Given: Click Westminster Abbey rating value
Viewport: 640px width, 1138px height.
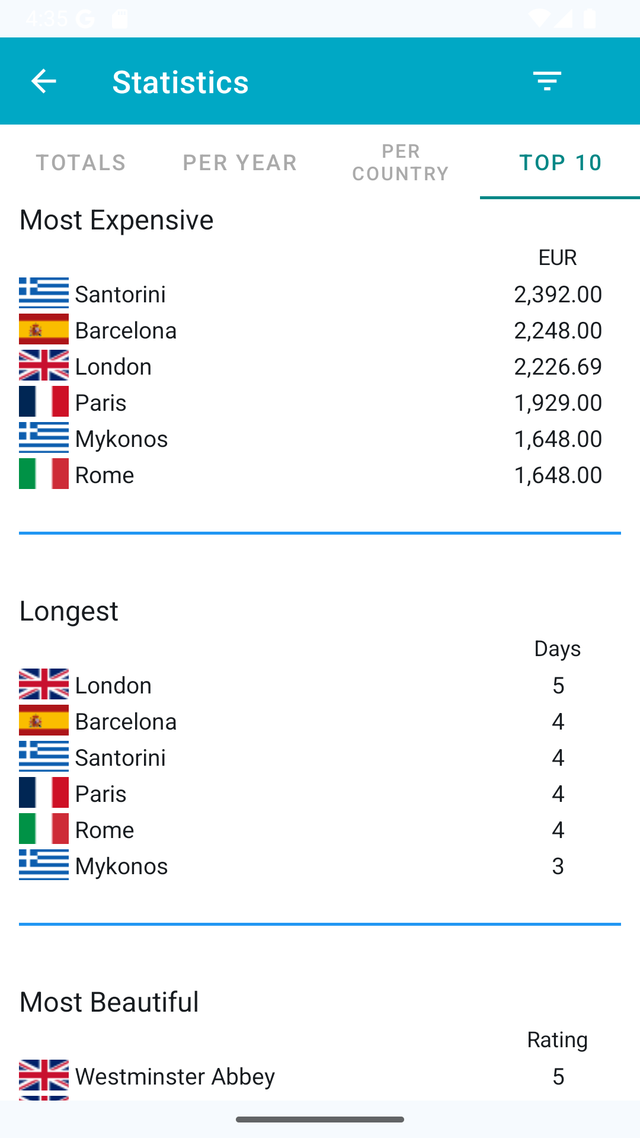Looking at the screenshot, I should [x=557, y=1076].
